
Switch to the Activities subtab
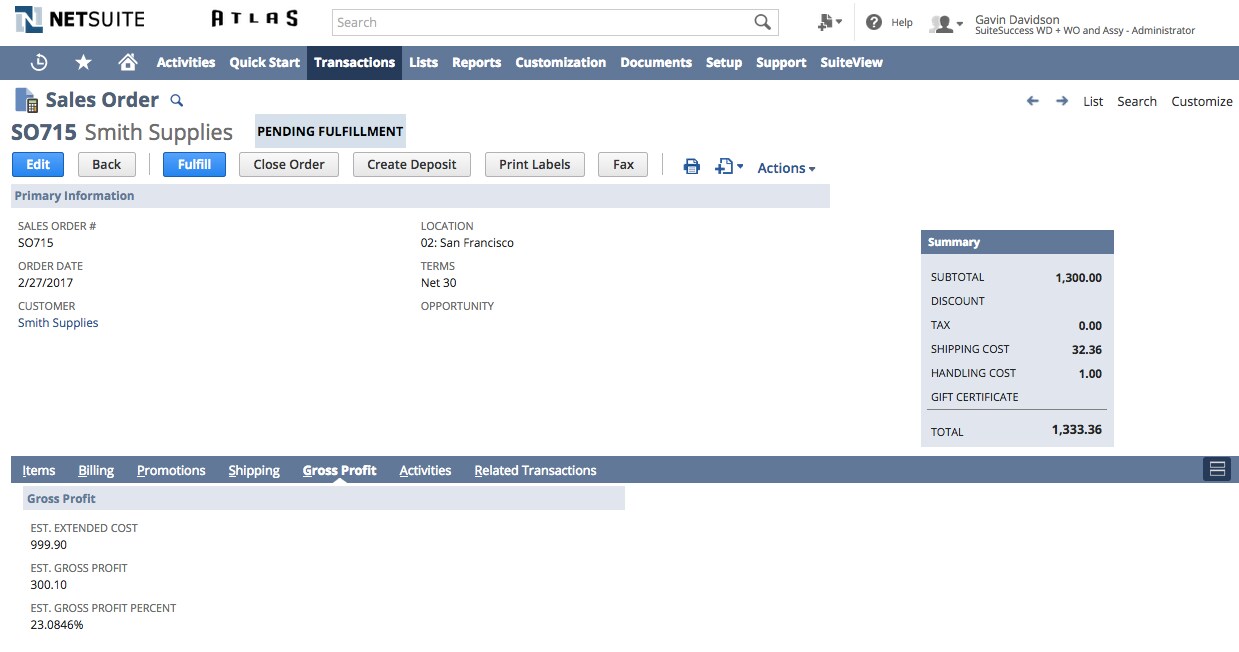[x=425, y=470]
